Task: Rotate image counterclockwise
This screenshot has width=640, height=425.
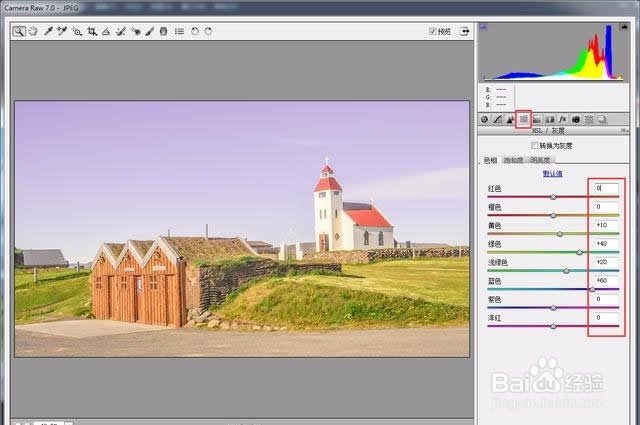Action: coord(195,31)
